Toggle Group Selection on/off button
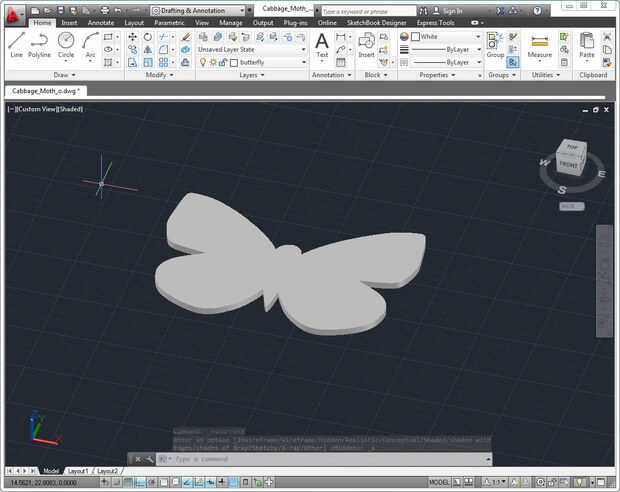 [513, 62]
